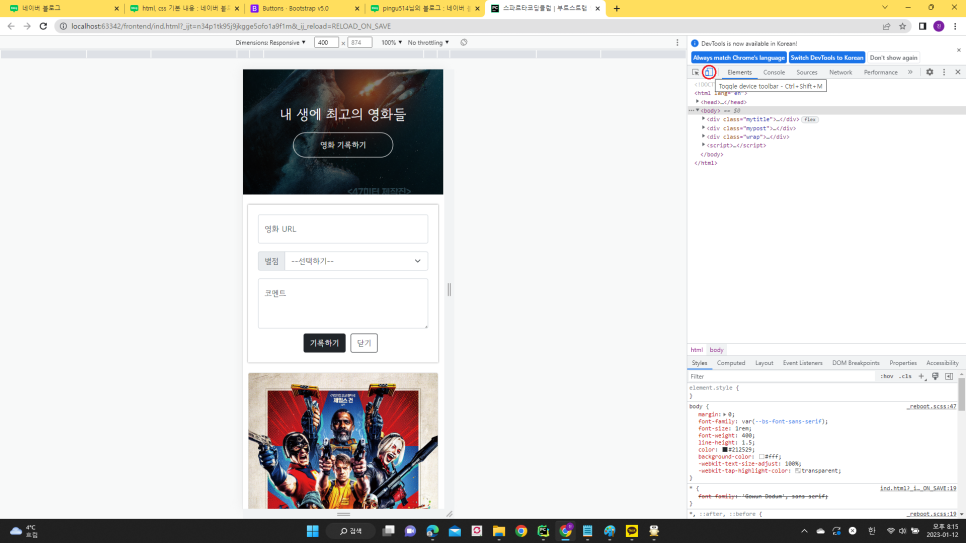Open Chrome profile avatar
Viewport: 966px width, 543px height.
(939, 27)
